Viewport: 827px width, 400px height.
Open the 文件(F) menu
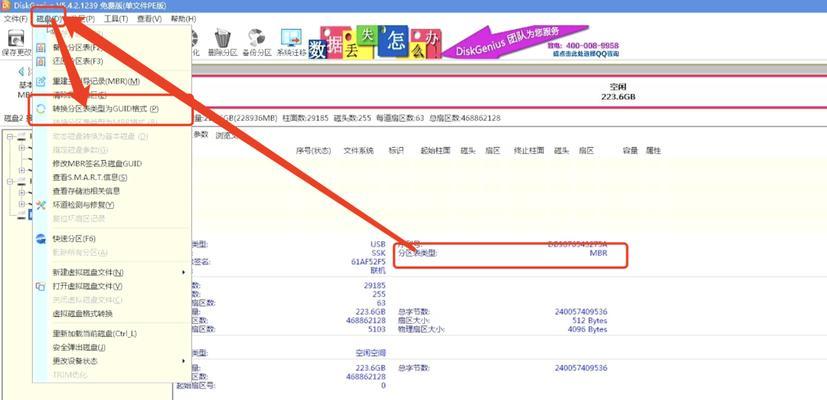15,19
